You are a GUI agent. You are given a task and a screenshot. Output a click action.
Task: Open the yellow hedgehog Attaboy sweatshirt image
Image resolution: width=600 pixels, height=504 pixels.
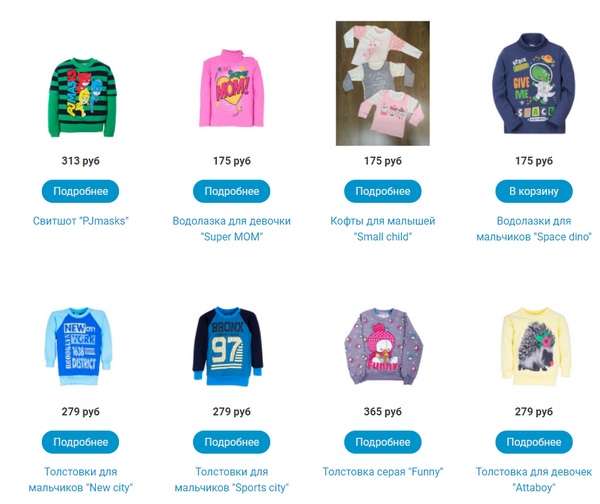pos(536,346)
